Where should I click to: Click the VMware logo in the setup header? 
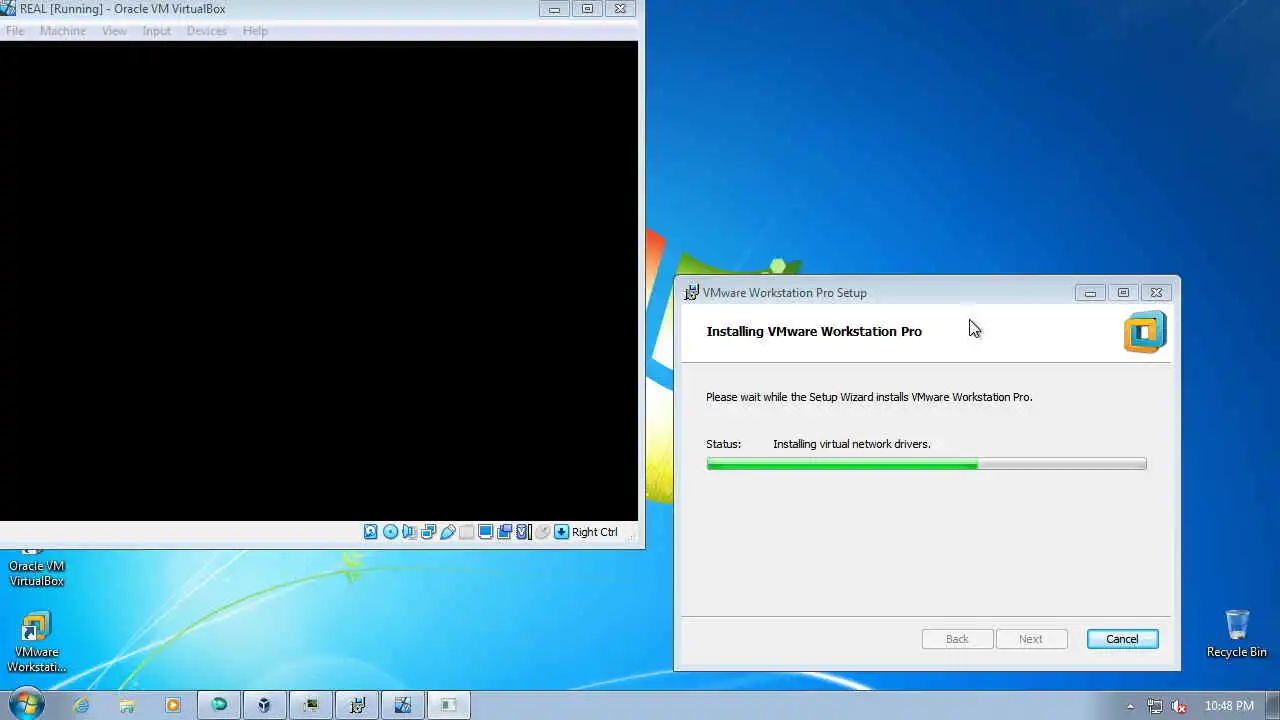(1145, 332)
